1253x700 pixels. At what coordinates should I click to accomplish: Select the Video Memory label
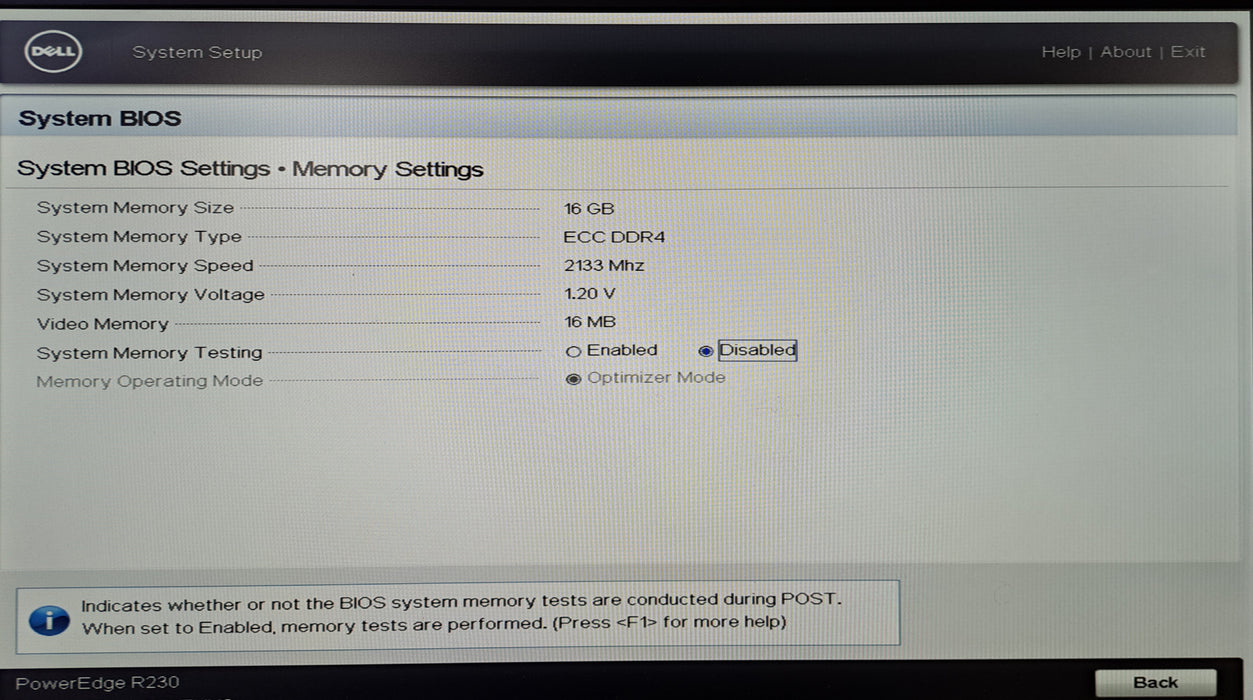pos(102,324)
